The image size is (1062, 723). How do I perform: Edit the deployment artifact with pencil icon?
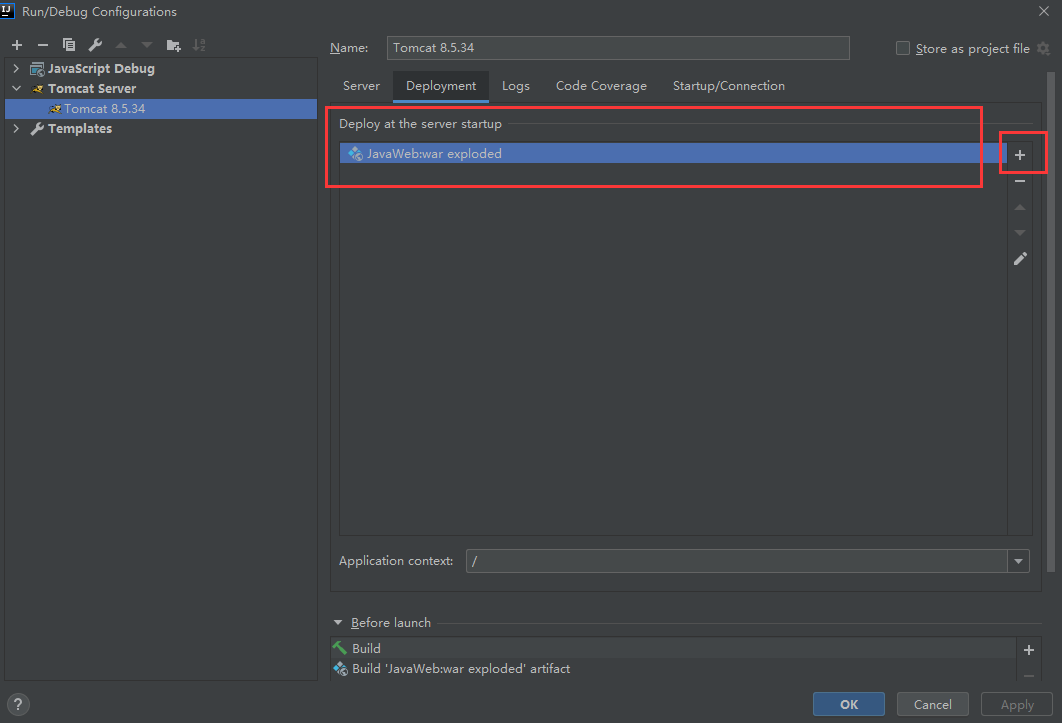point(1020,258)
